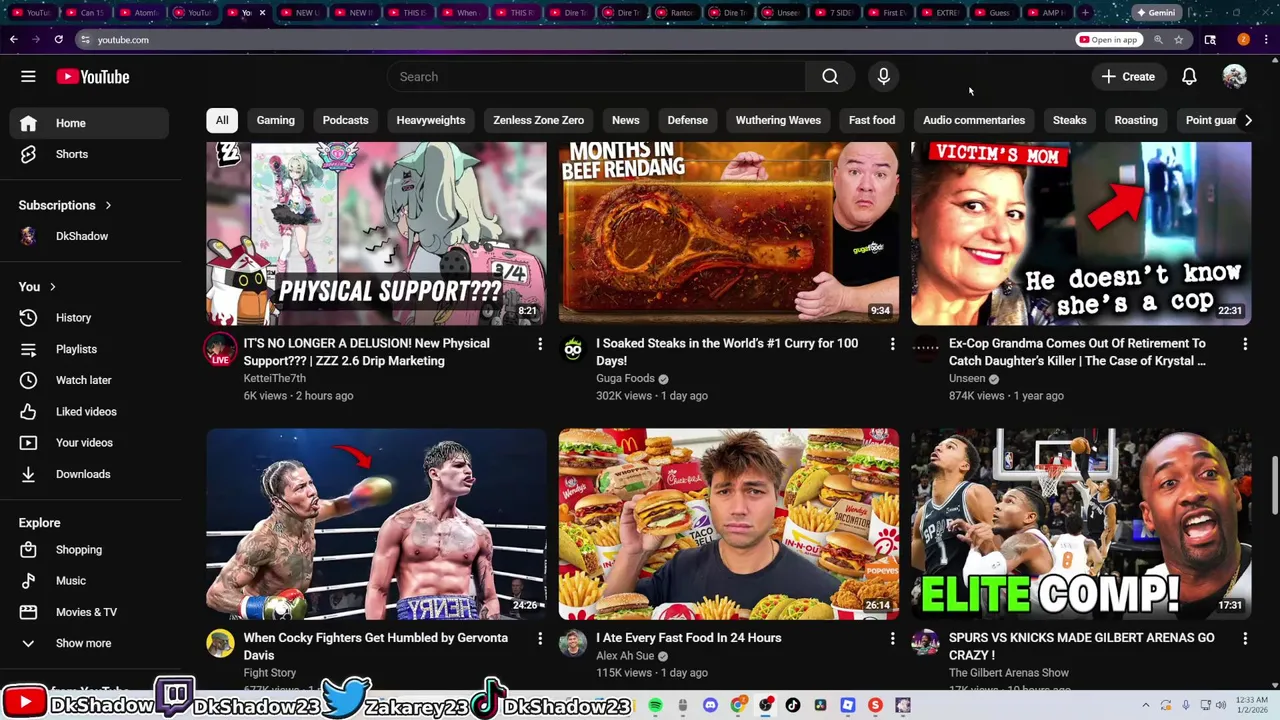
Task: Click the browser reload button
Action: click(x=59, y=40)
